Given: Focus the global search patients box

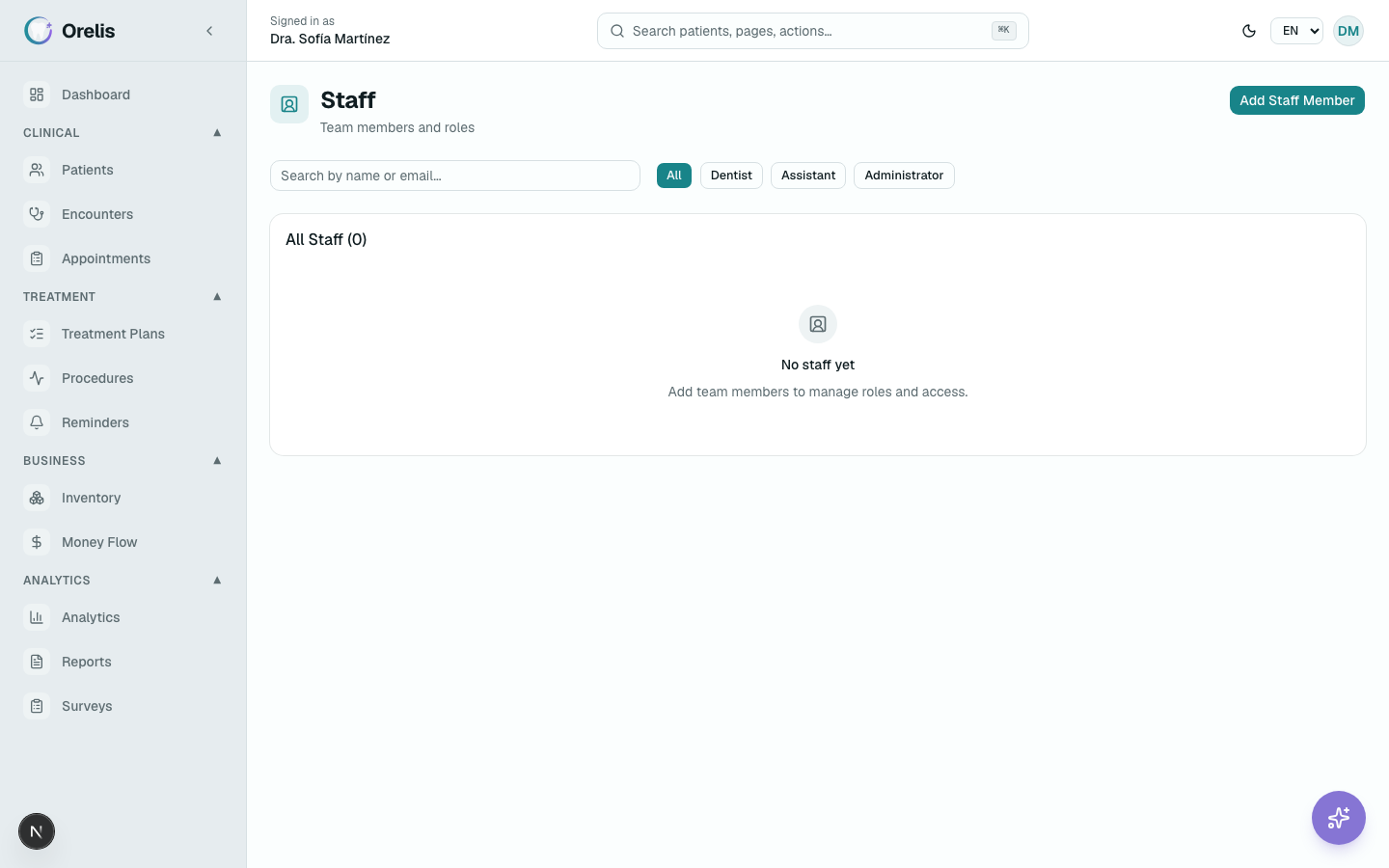Looking at the screenshot, I should 813,31.
